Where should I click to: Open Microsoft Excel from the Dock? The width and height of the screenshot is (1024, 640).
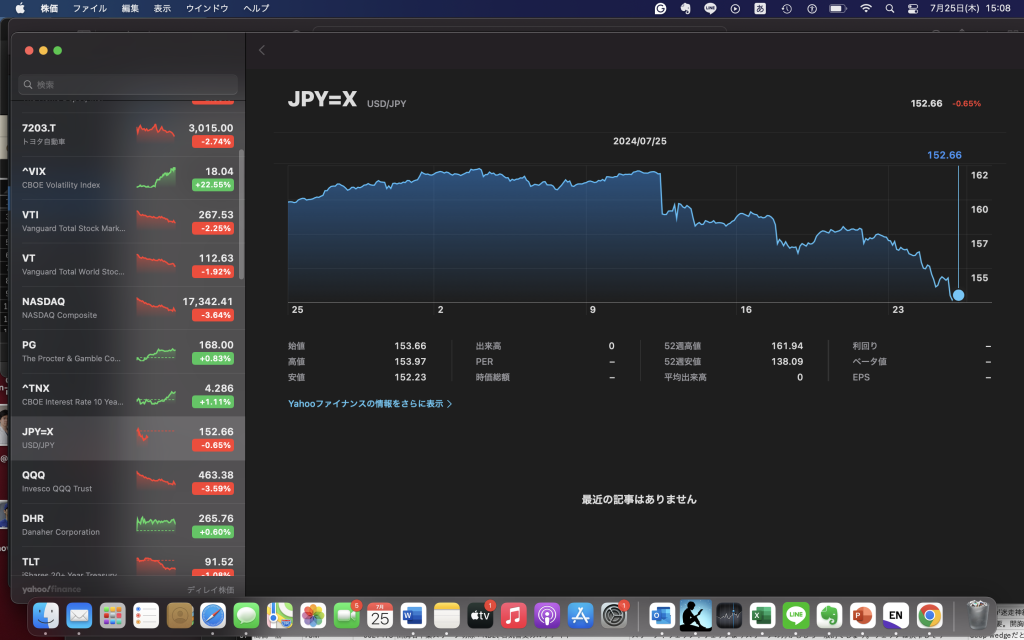(762, 615)
